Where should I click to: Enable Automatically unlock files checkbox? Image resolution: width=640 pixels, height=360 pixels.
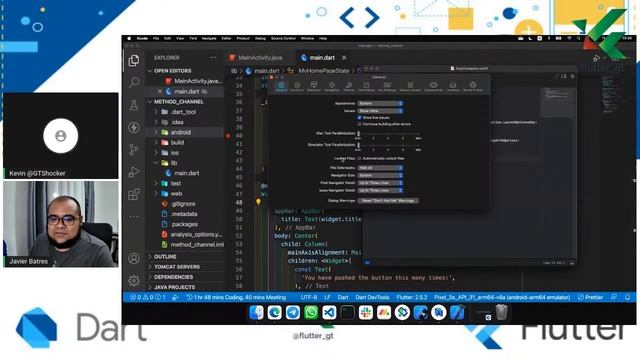(x=360, y=158)
